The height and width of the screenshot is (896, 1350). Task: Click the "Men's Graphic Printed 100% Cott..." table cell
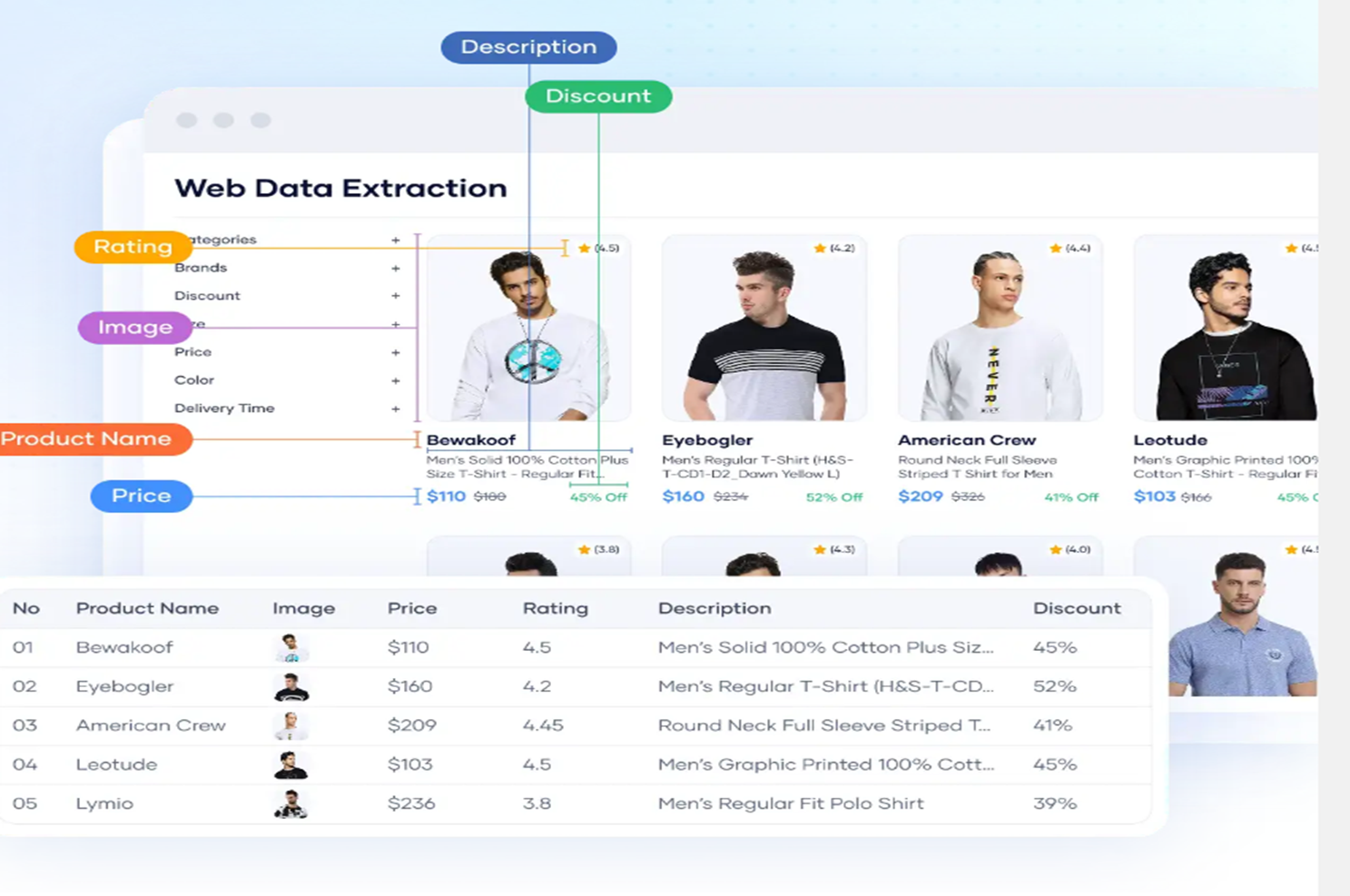826,764
